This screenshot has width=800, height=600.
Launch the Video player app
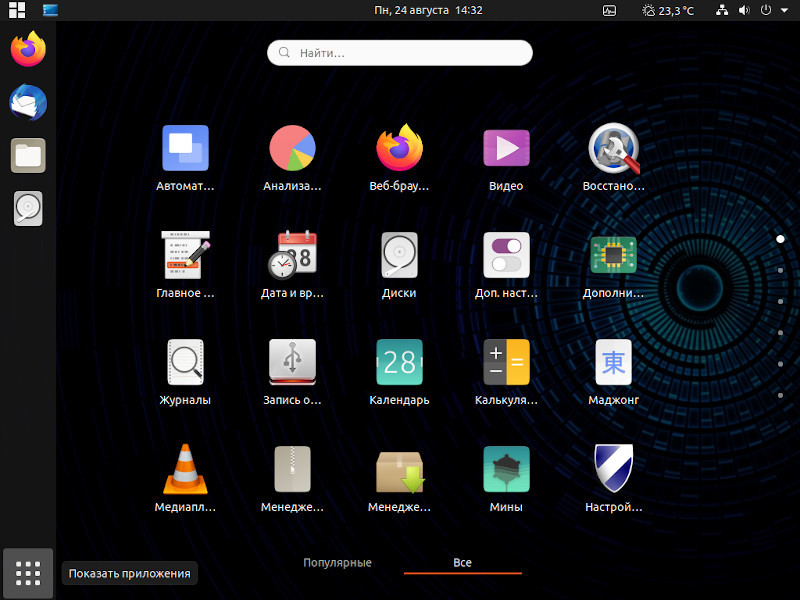(506, 149)
